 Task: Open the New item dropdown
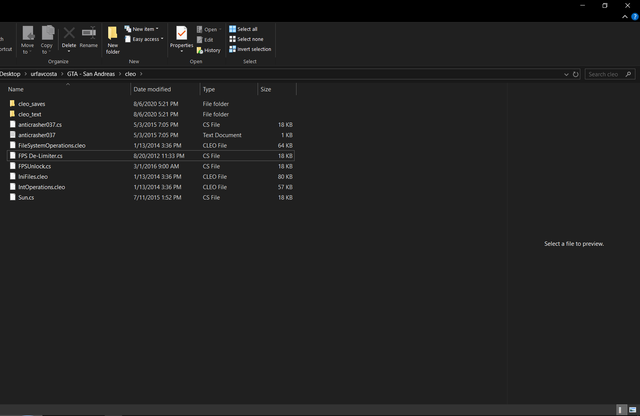142,29
